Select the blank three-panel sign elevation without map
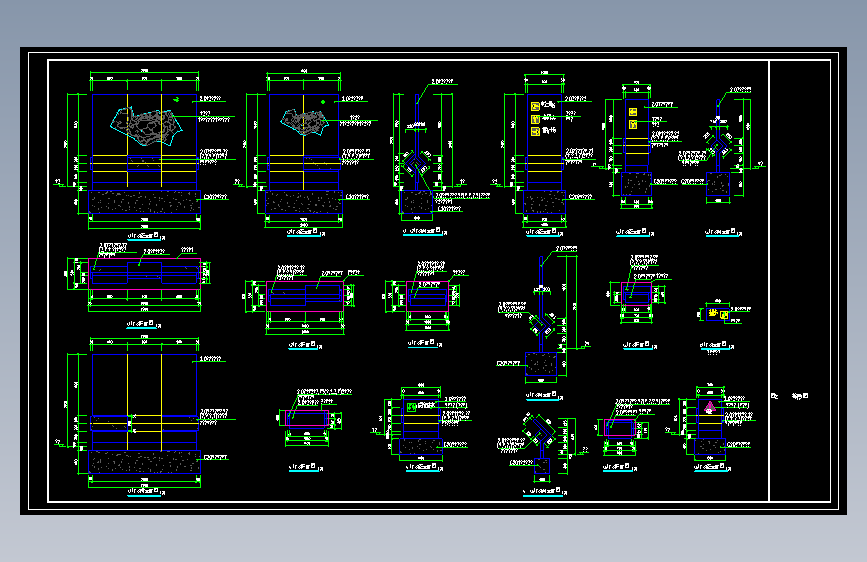The width and height of the screenshot is (867, 562). click(x=144, y=413)
